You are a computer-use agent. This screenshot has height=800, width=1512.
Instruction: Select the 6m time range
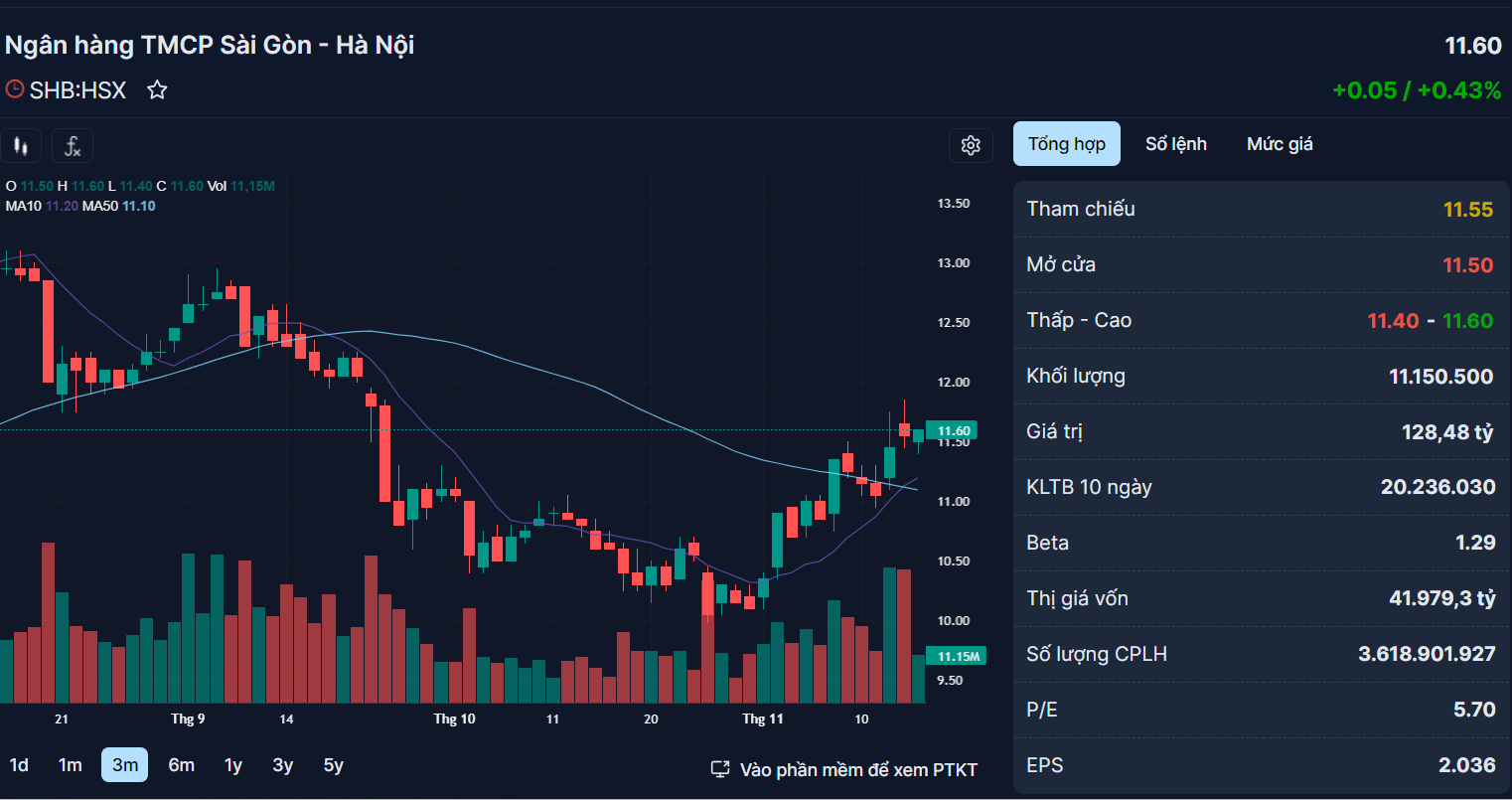182,765
